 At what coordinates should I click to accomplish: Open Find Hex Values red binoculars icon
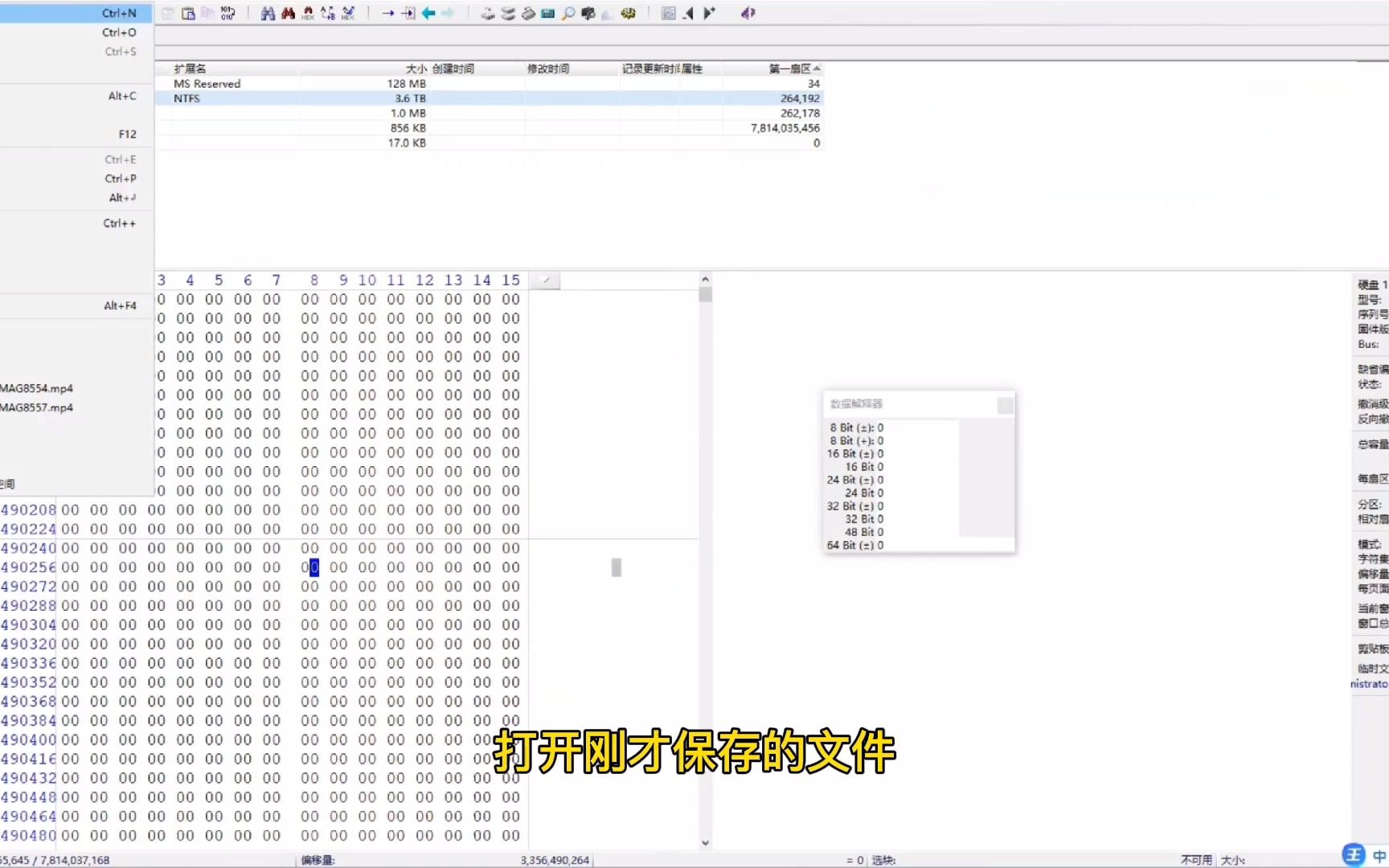click(288, 13)
